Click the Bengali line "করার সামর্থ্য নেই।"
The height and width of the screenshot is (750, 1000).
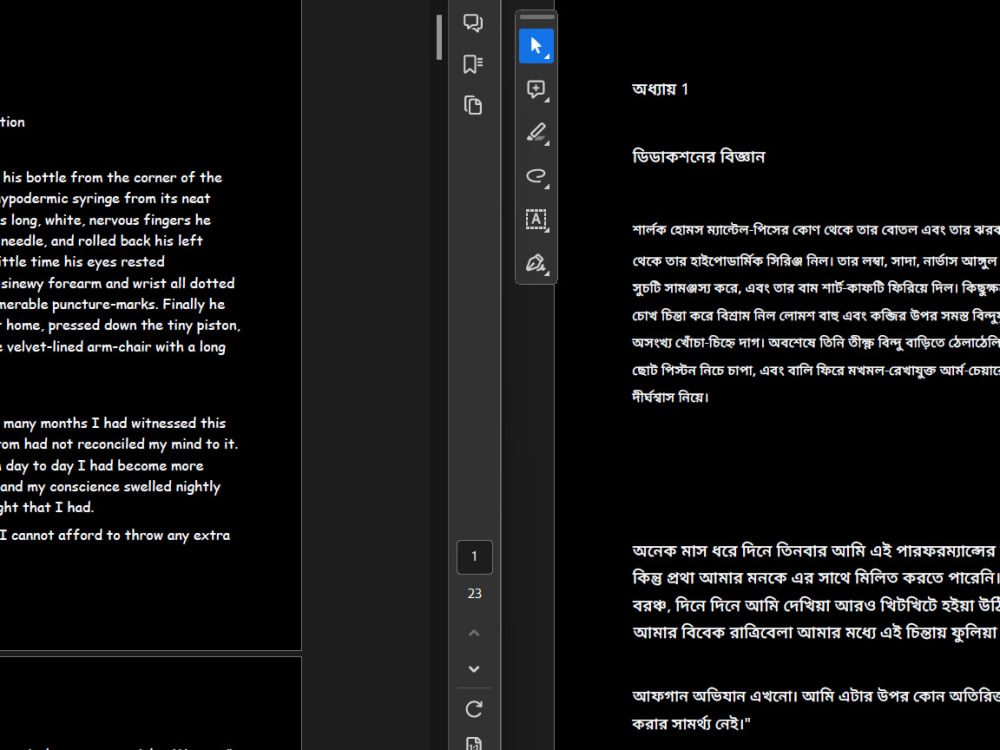coord(691,724)
